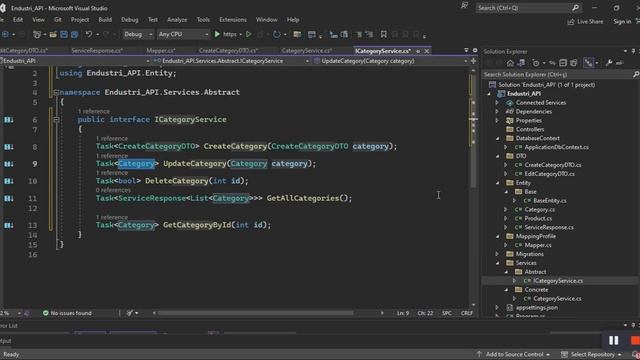This screenshot has height=360, width=640.
Task: Click the editor horizontal scrollbar
Action: (x=256, y=313)
